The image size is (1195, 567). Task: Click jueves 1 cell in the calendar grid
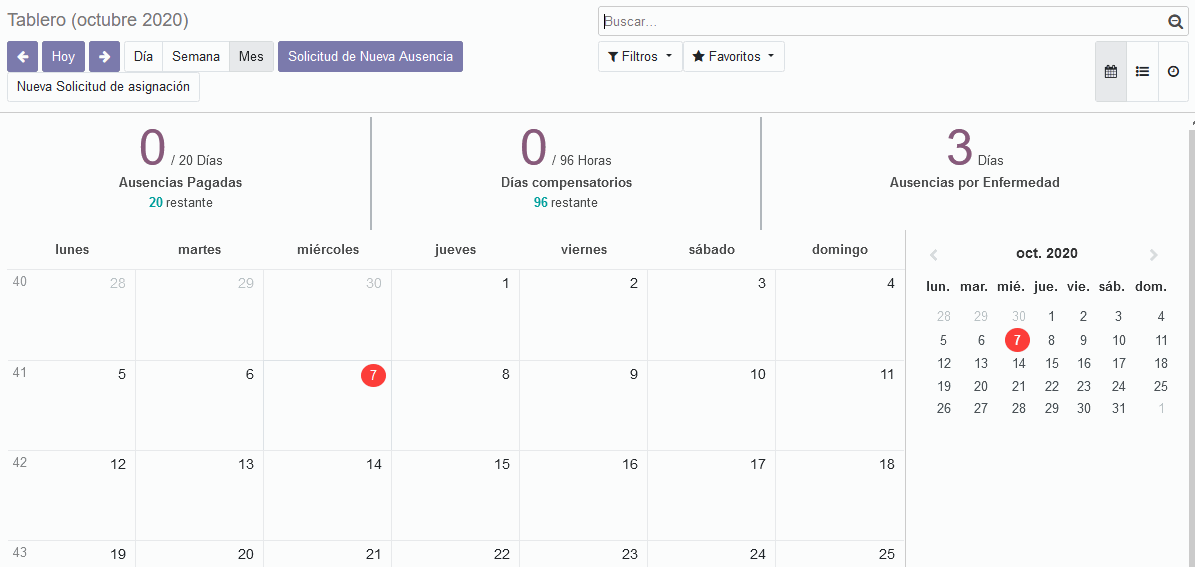tap(455, 315)
